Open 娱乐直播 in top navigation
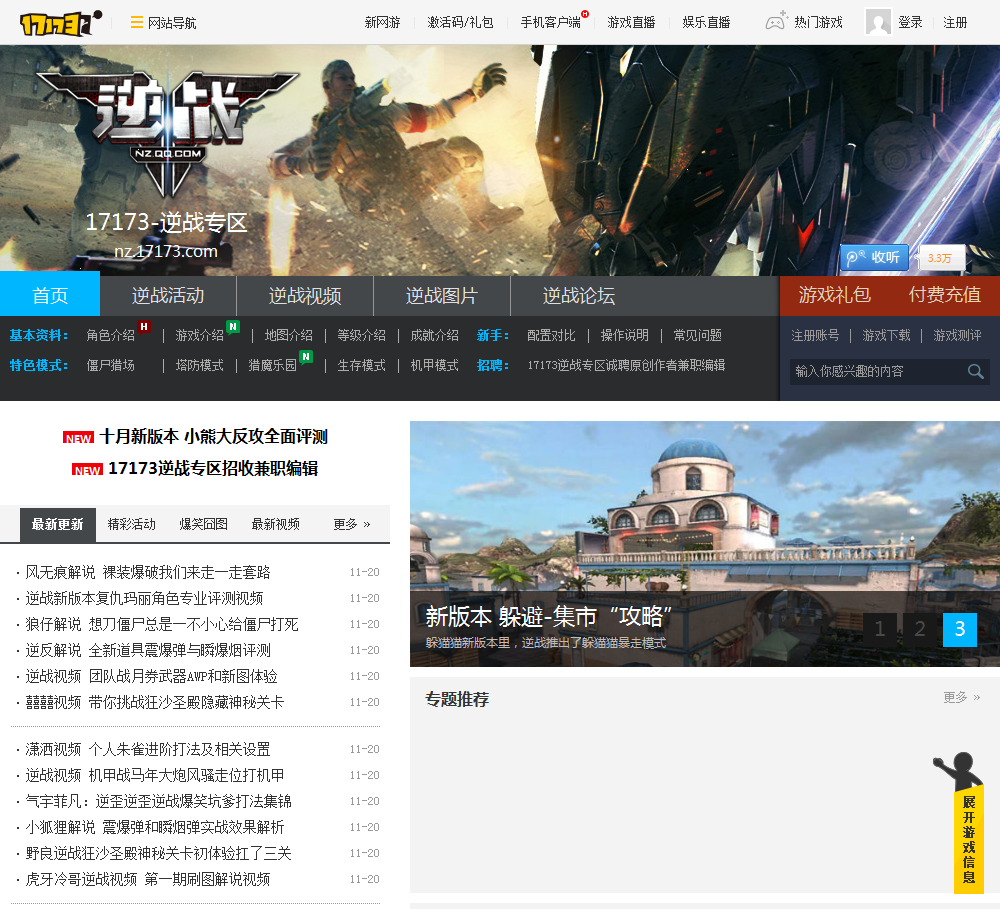Image resolution: width=1000 pixels, height=909 pixels. click(x=707, y=22)
